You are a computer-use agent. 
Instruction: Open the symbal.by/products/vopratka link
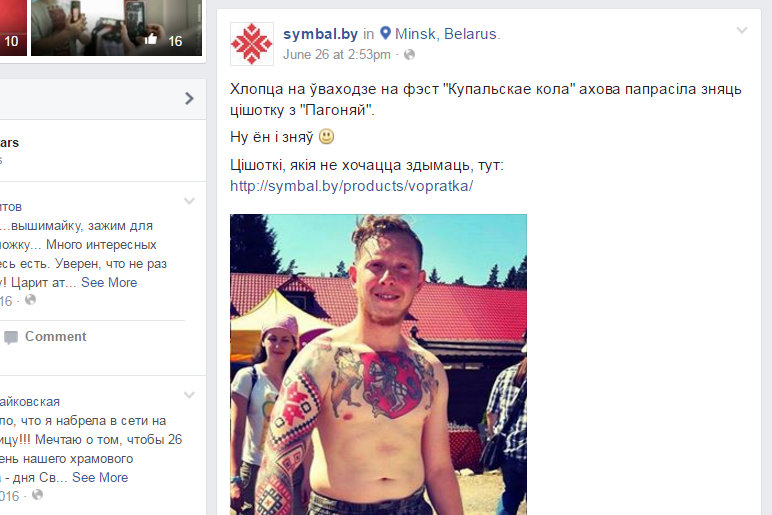(352, 186)
